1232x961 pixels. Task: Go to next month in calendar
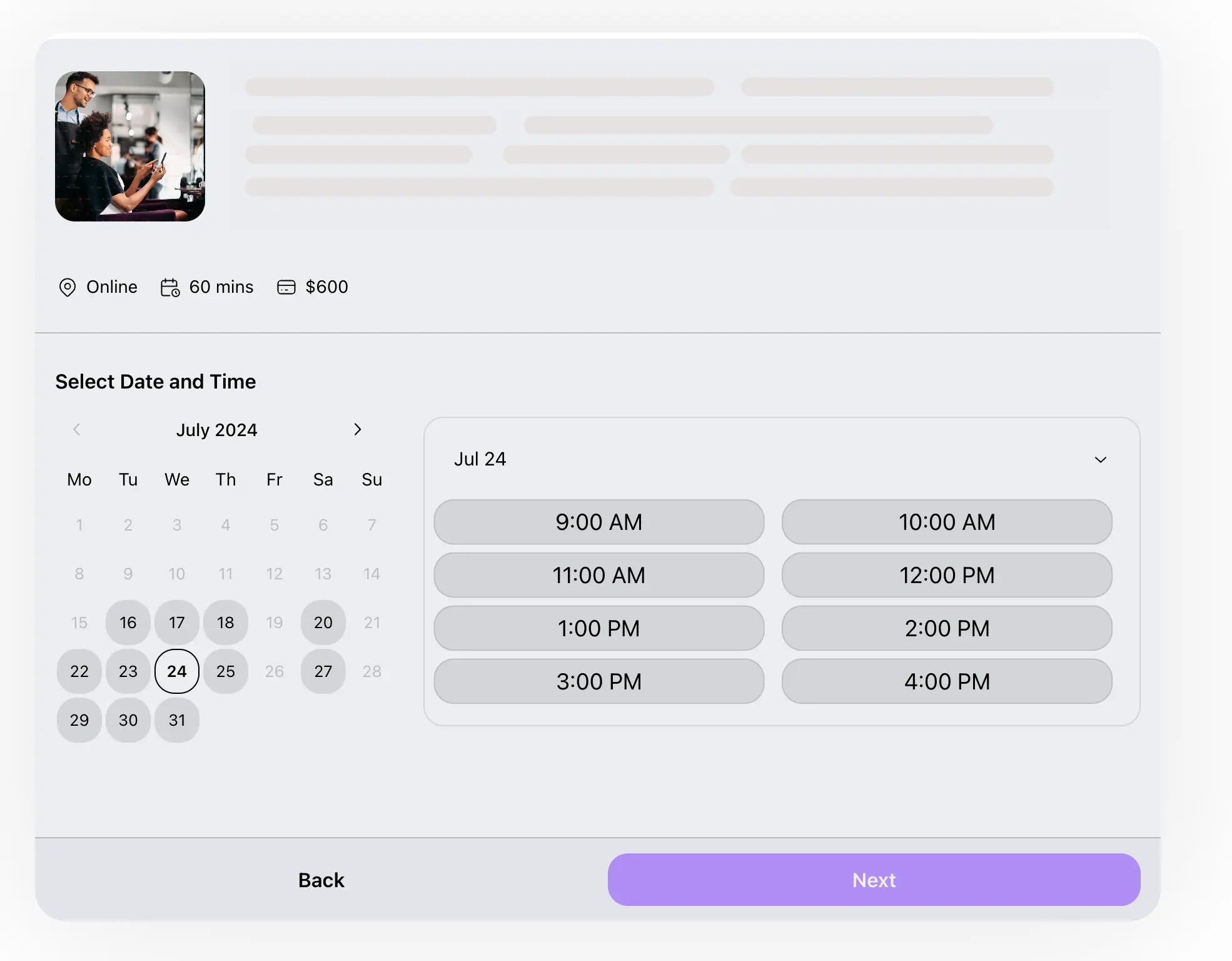click(x=357, y=429)
